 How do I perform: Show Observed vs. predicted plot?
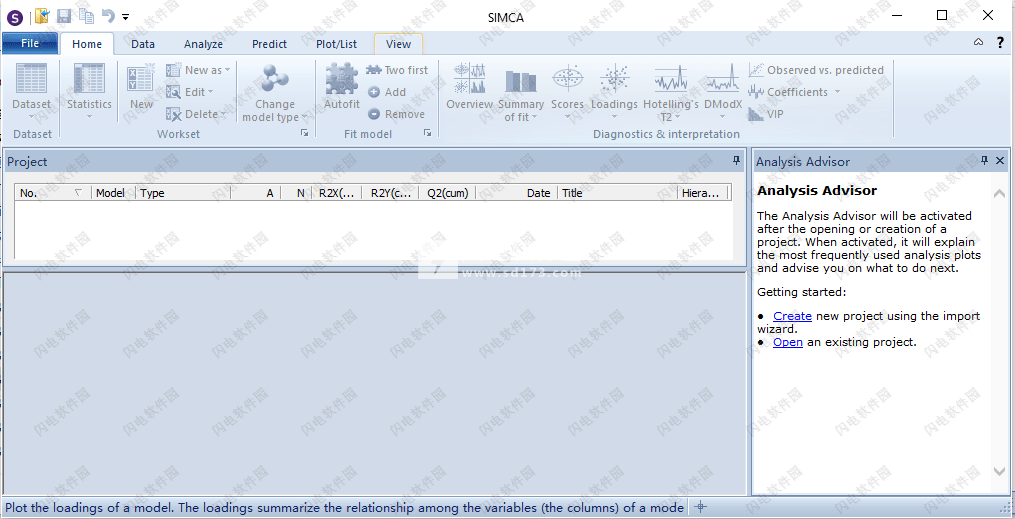pyautogui.click(x=816, y=70)
